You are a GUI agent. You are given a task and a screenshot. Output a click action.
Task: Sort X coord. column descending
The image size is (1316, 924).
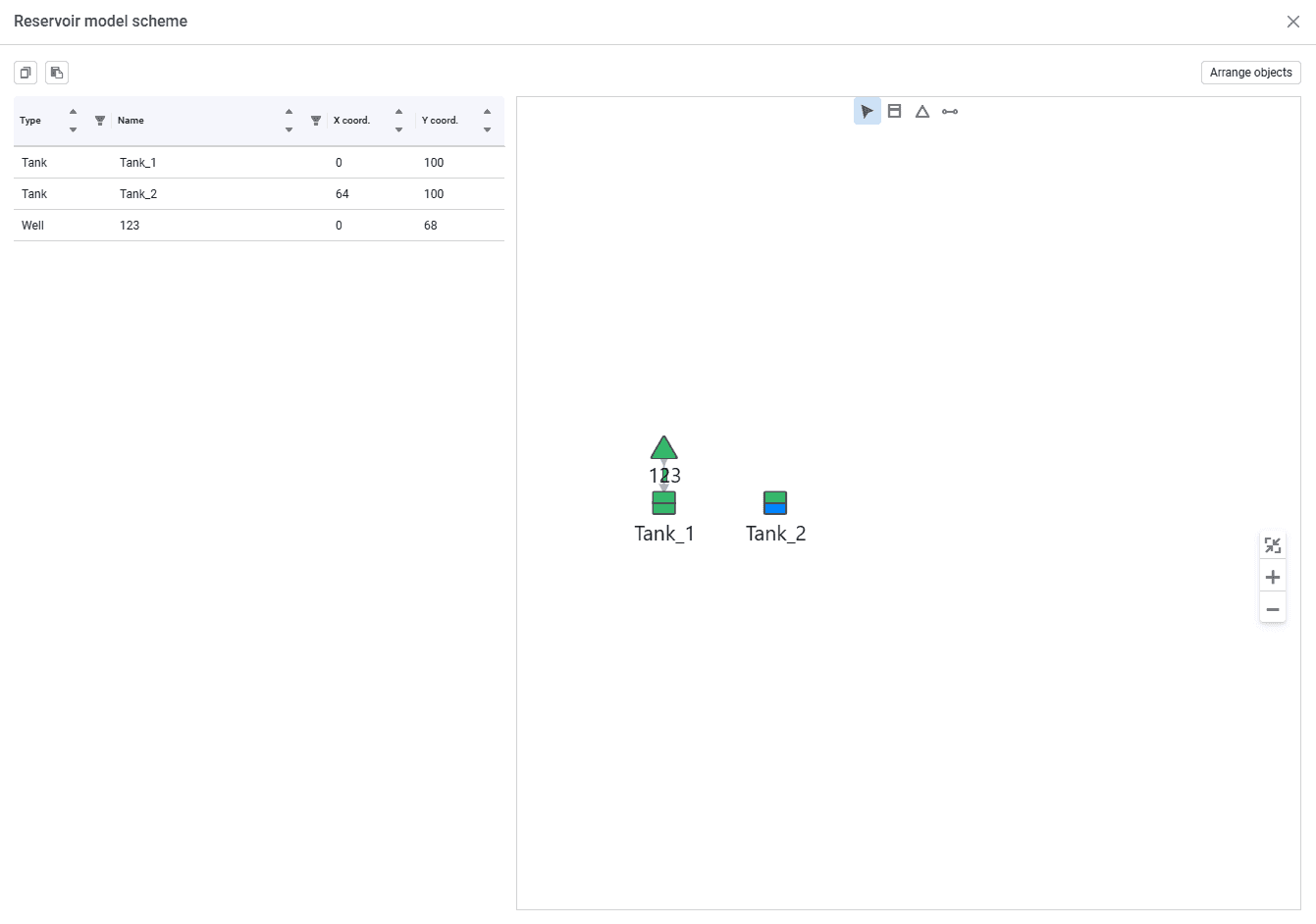(398, 129)
